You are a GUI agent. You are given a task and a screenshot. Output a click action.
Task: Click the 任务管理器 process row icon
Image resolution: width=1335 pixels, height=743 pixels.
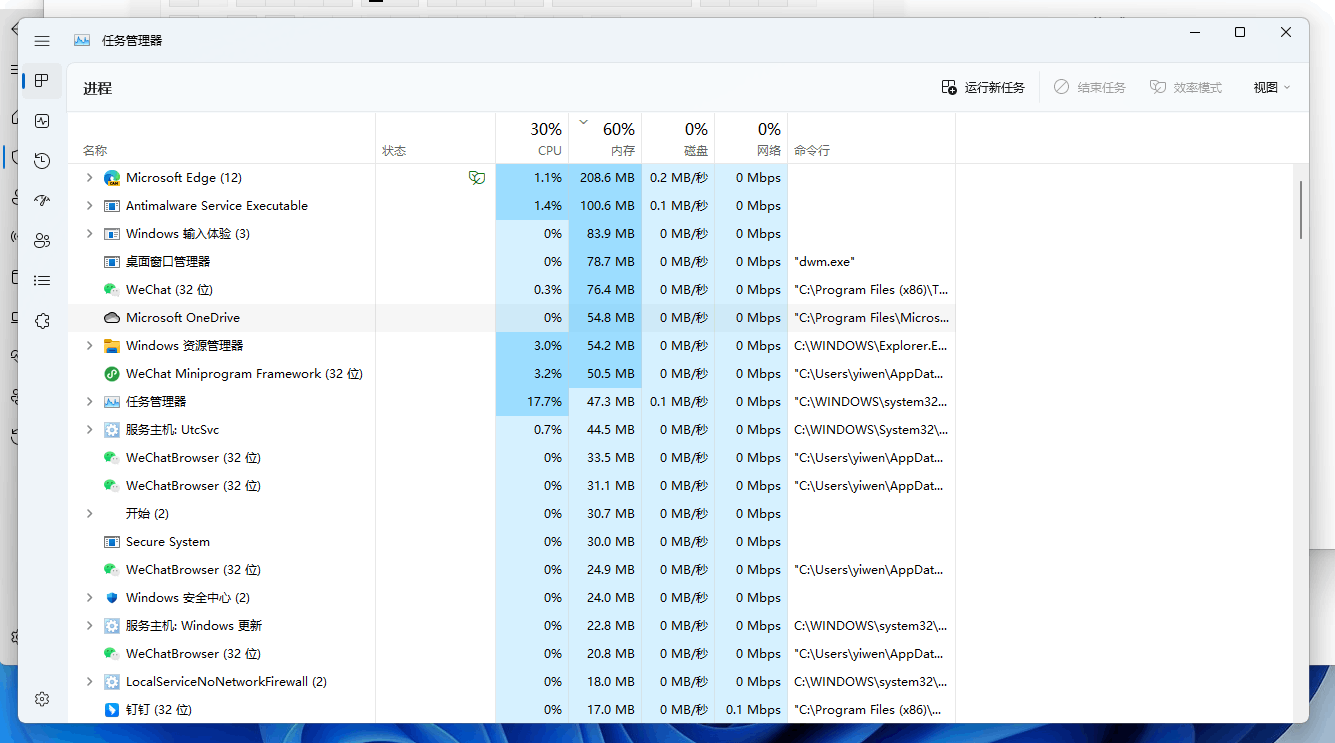pos(112,402)
